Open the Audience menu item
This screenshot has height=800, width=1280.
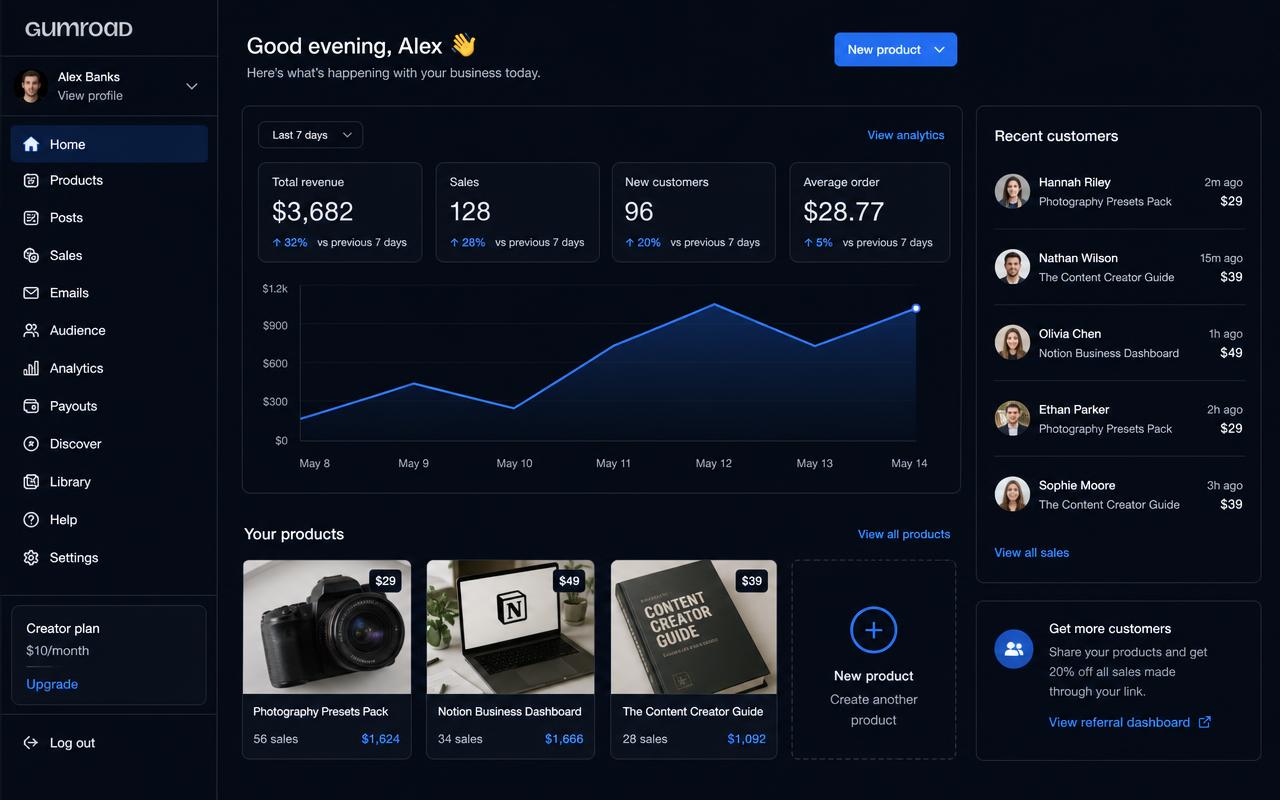tap(109, 330)
